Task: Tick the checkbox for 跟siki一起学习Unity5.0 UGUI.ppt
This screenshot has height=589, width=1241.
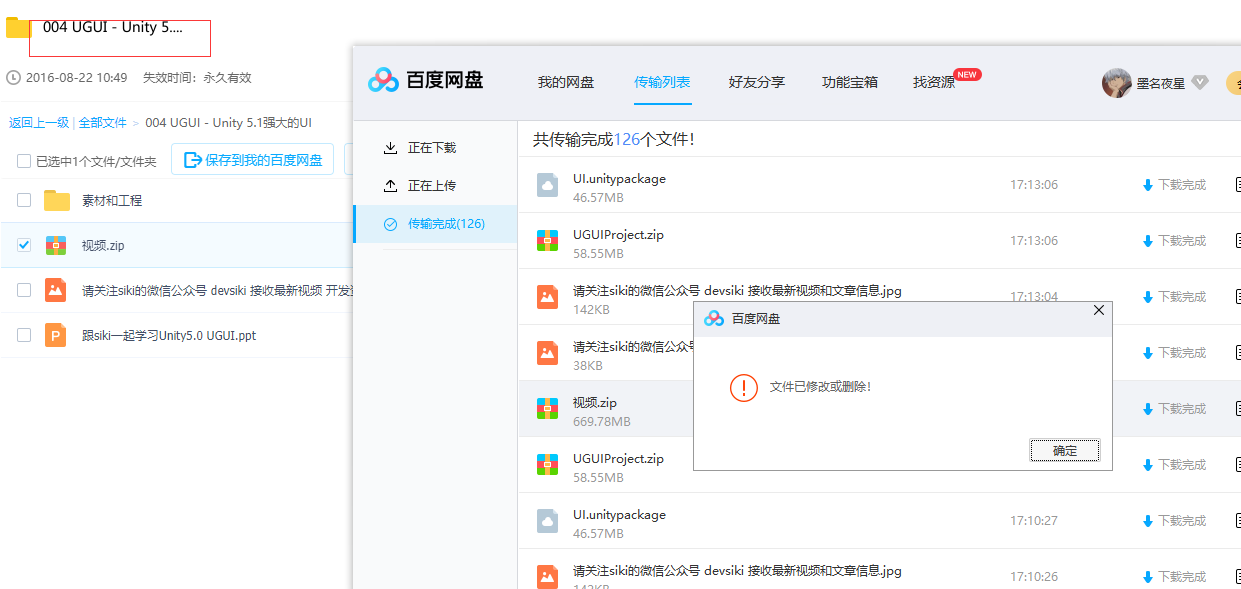Action: coord(24,335)
